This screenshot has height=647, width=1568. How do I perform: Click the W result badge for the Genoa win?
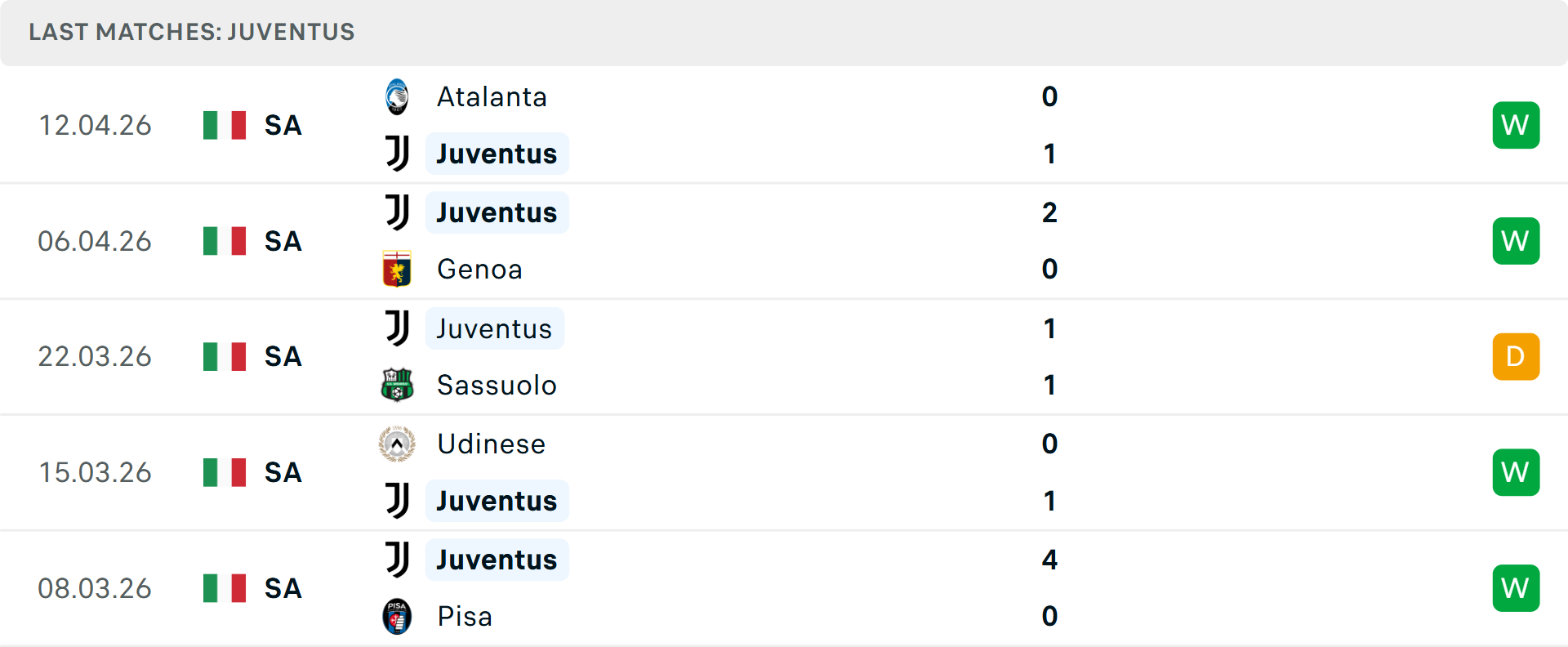tap(1516, 240)
